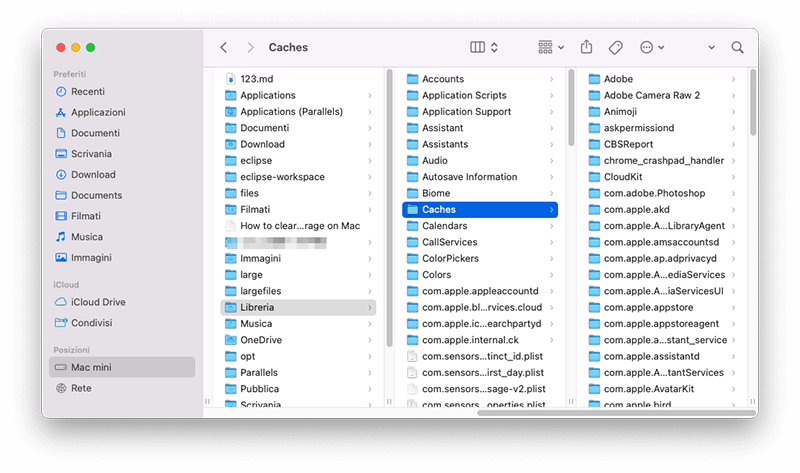Select the Adobe Camera Raw 2 folder

coord(662,95)
